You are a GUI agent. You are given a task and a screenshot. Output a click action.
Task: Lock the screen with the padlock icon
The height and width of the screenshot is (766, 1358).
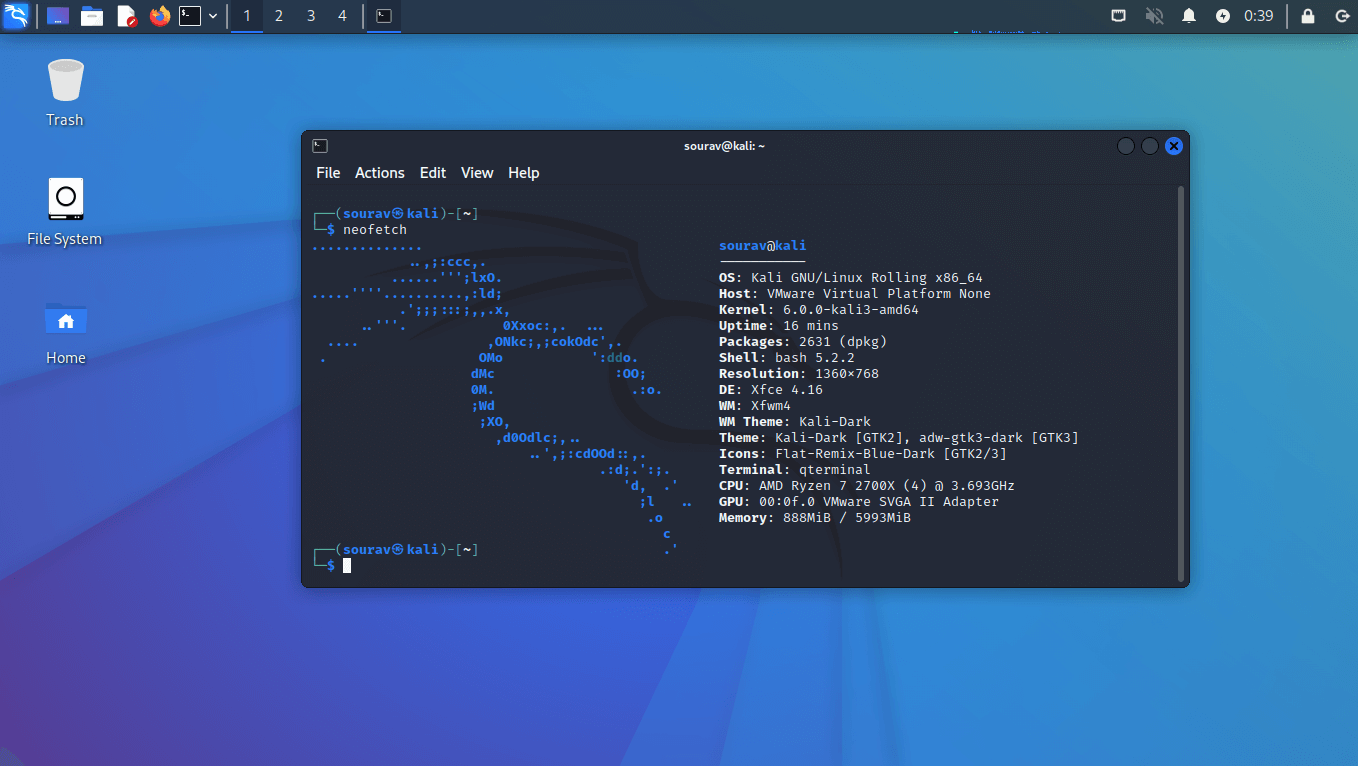[x=1306, y=16]
